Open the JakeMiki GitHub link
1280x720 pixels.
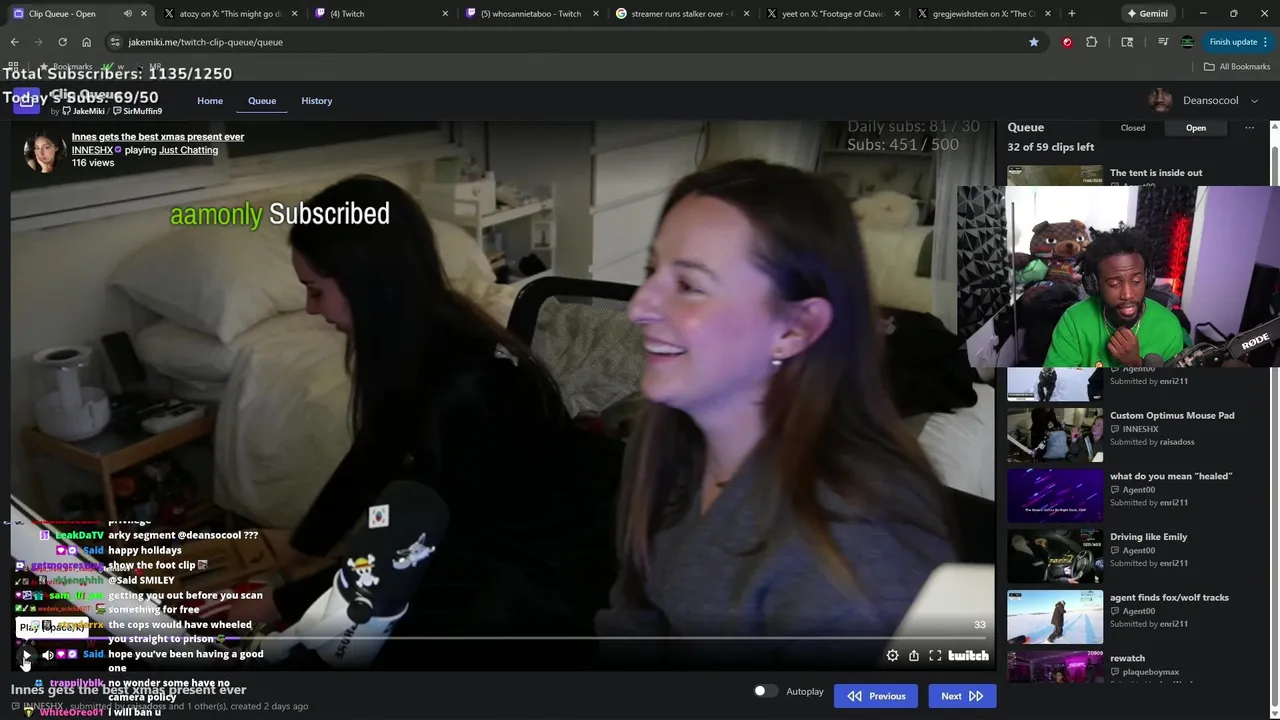(84, 111)
